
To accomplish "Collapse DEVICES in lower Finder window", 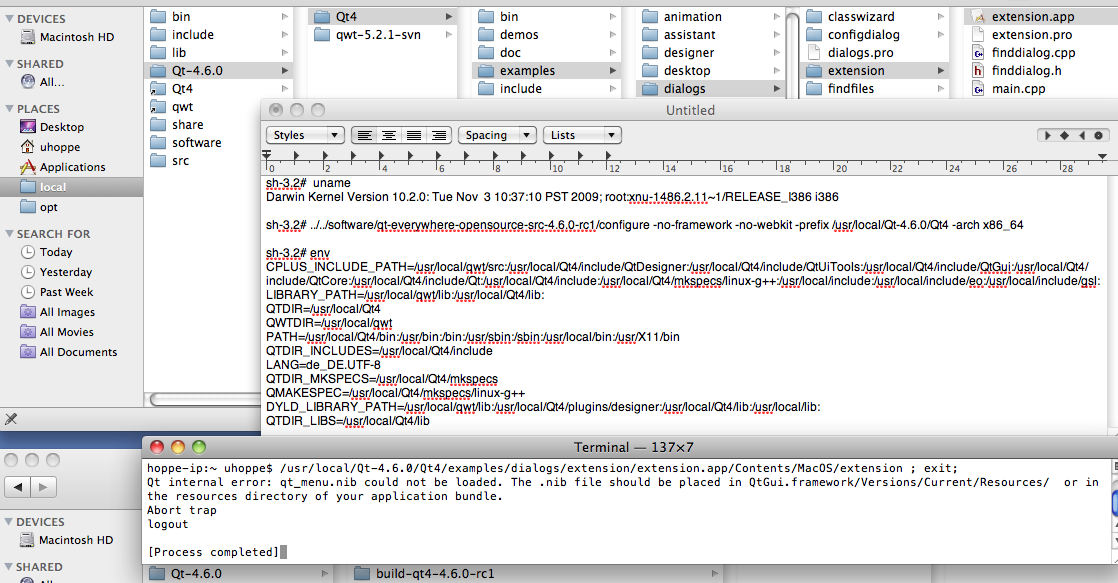I will (x=9, y=522).
